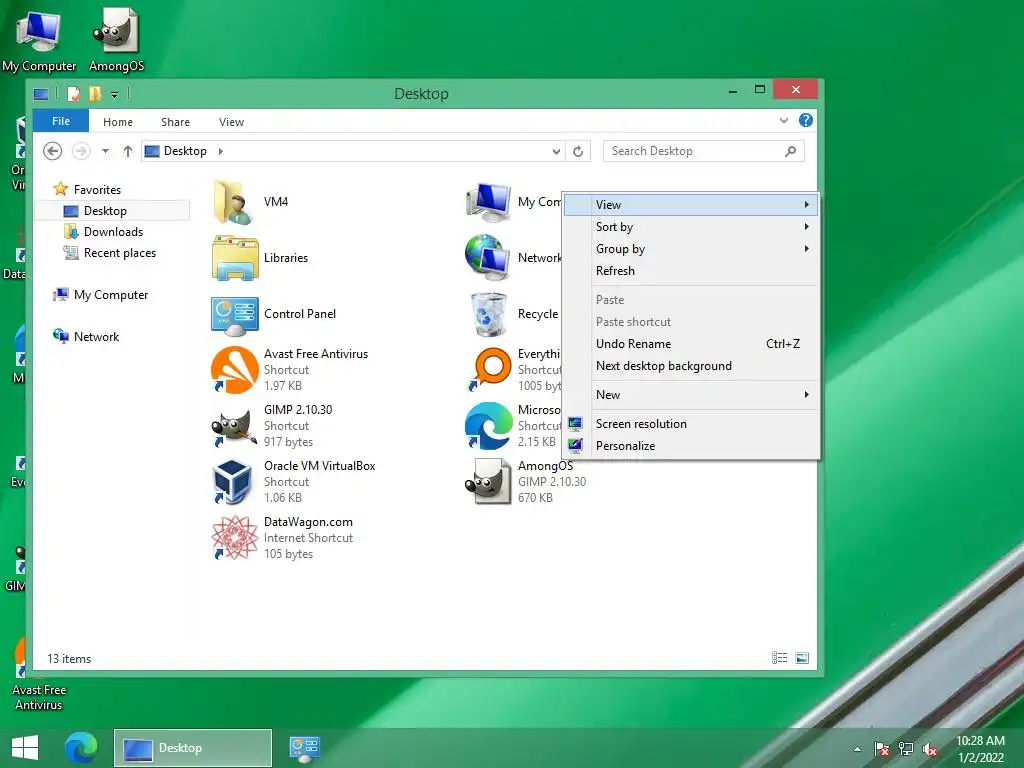Select the Avast Free Antivirus shortcut in the file list
Image resolution: width=1024 pixels, height=768 pixels.
coord(234,370)
